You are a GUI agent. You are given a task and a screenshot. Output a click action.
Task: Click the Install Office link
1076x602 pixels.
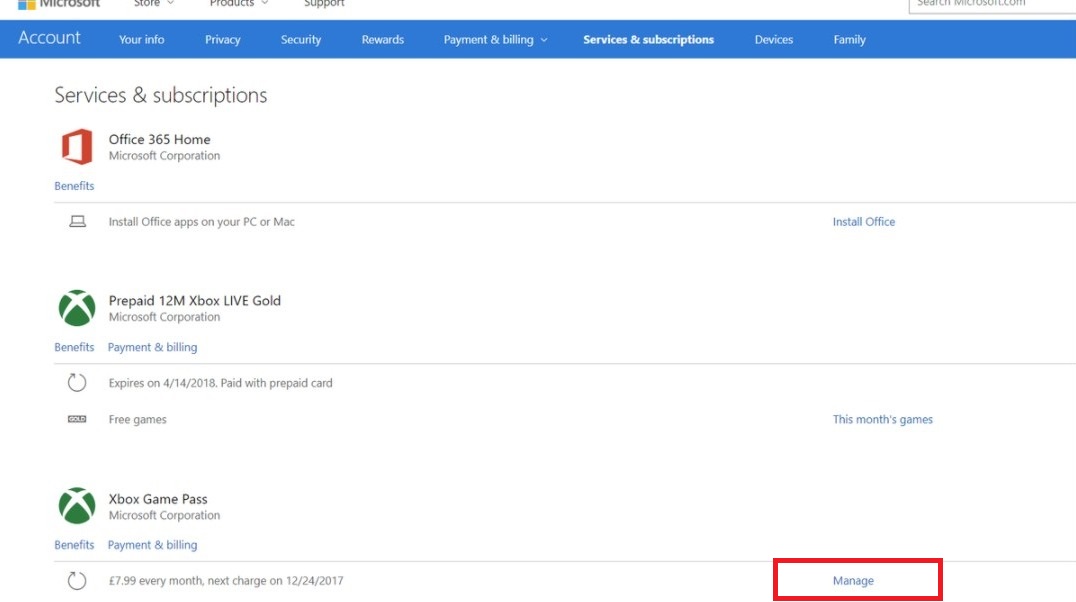click(863, 222)
